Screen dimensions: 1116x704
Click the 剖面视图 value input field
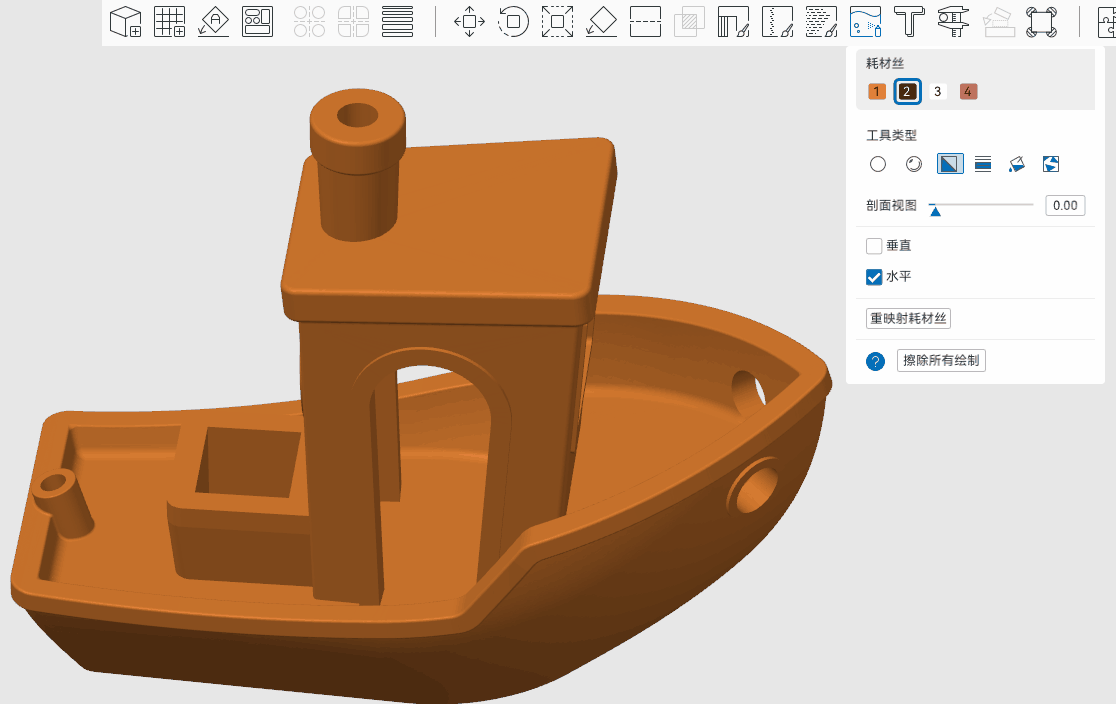click(1065, 206)
